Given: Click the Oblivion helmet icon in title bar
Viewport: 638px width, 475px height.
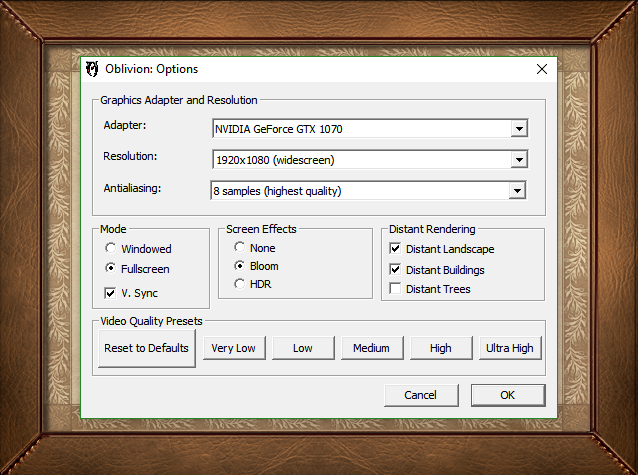Looking at the screenshot, I should coord(92,69).
